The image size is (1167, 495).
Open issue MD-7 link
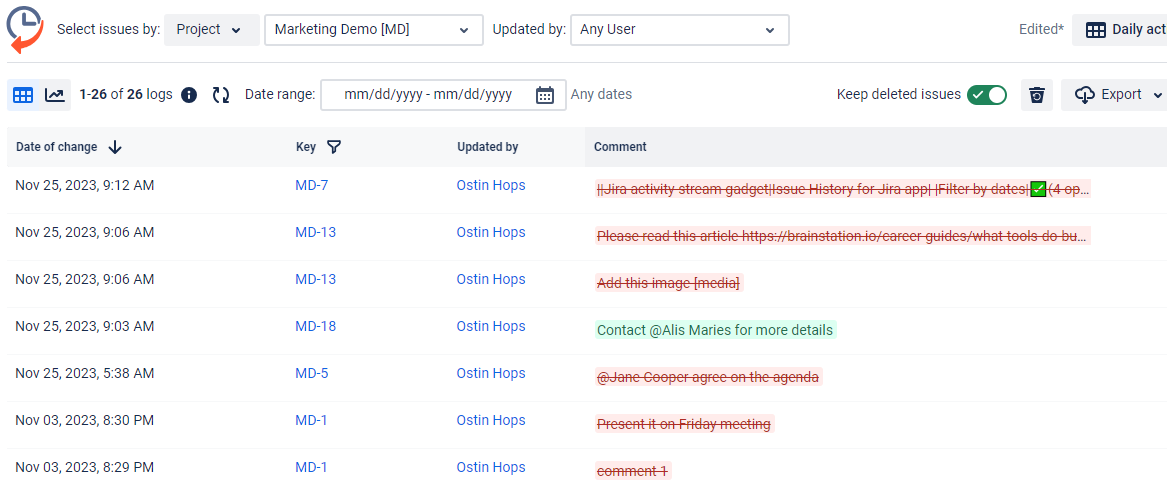[311, 185]
